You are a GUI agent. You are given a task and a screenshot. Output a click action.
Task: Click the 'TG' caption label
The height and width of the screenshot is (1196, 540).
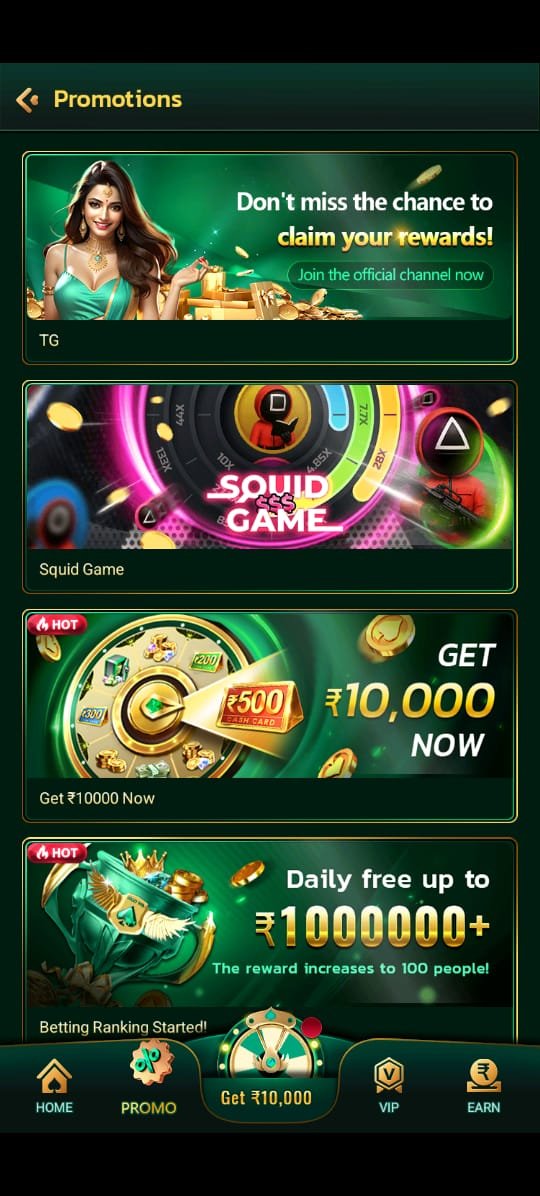point(49,340)
